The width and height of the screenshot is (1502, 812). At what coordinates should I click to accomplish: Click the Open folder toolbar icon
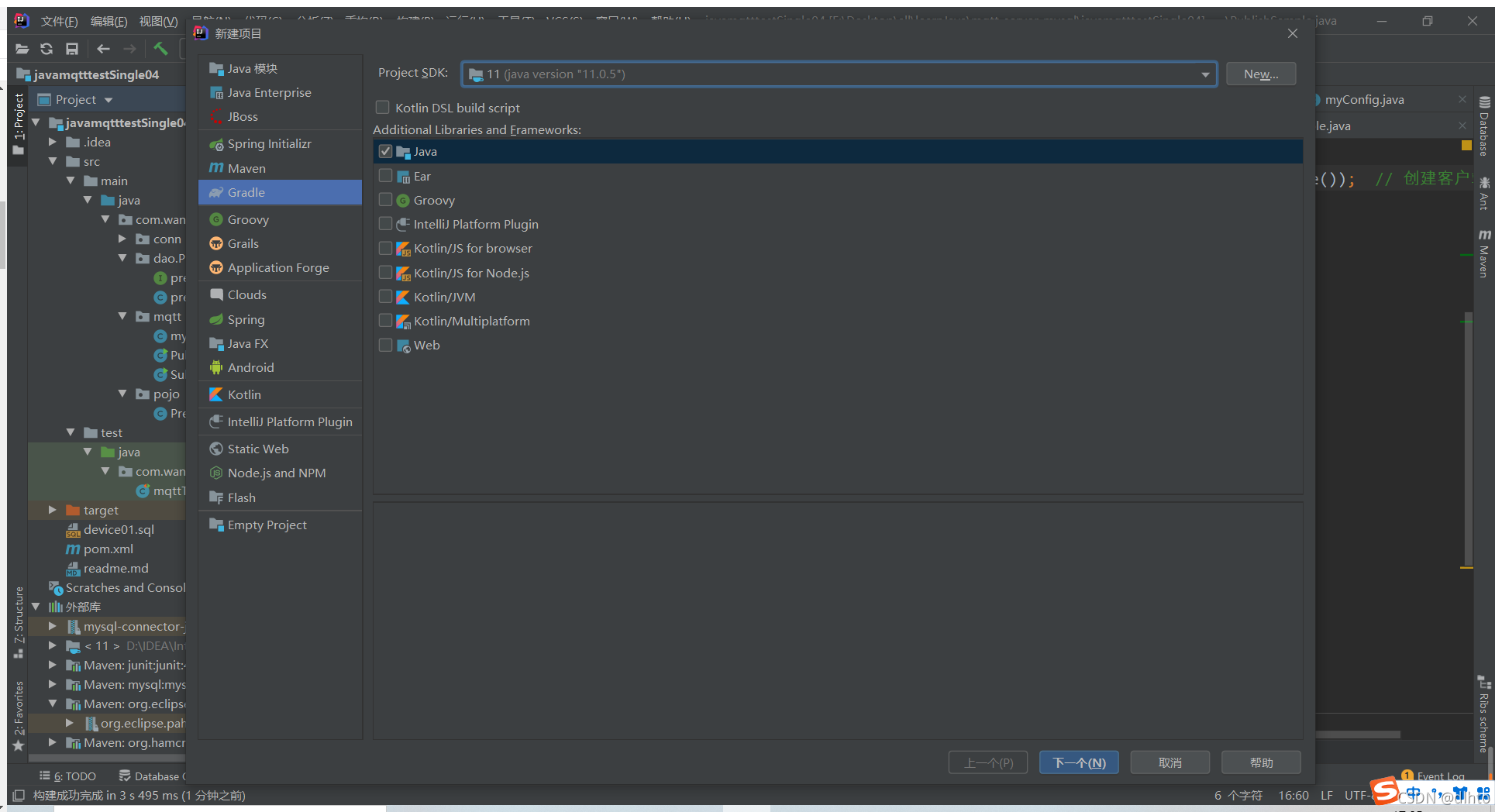pos(22,49)
